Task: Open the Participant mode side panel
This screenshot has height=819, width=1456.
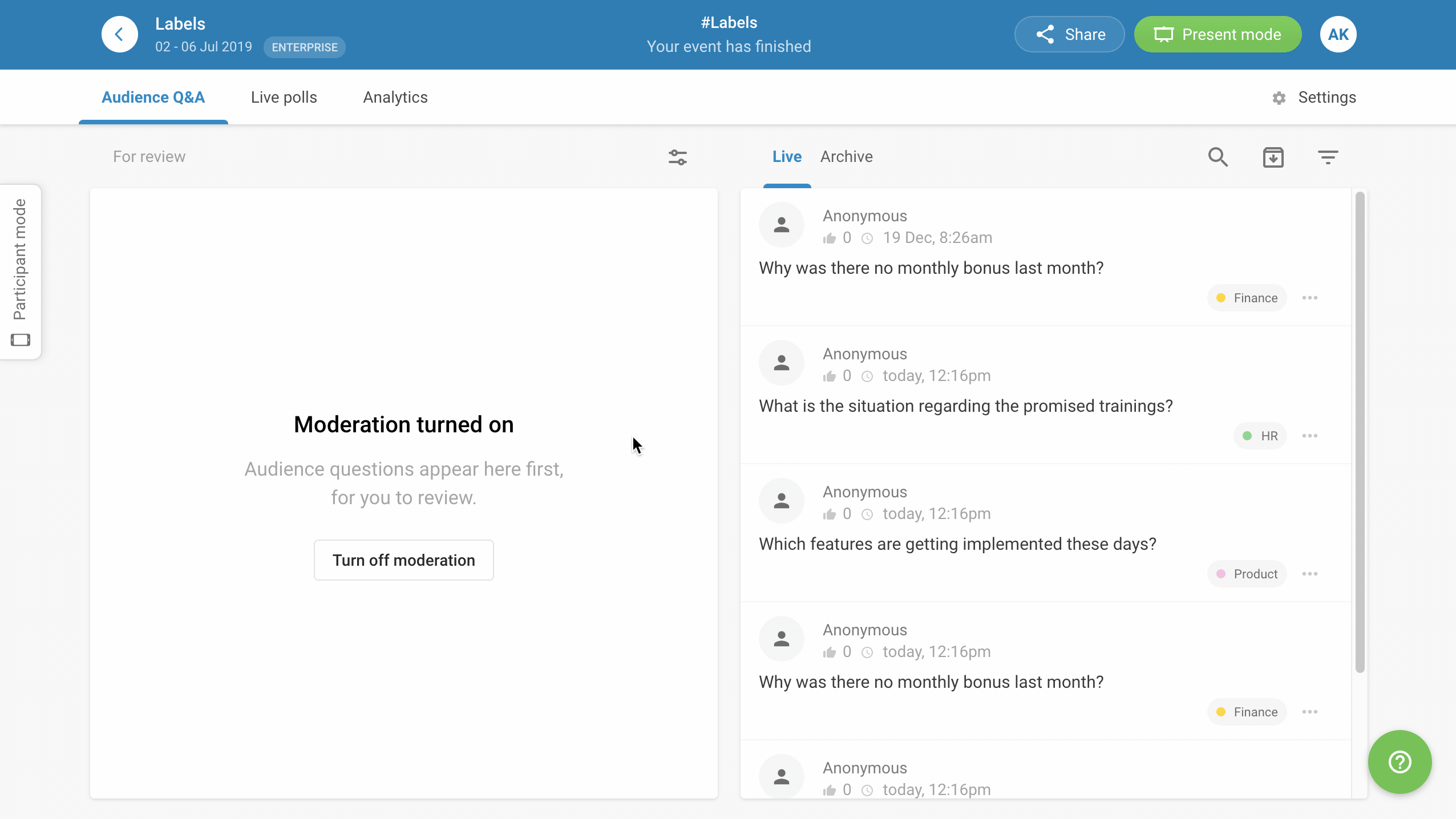Action: (x=21, y=272)
